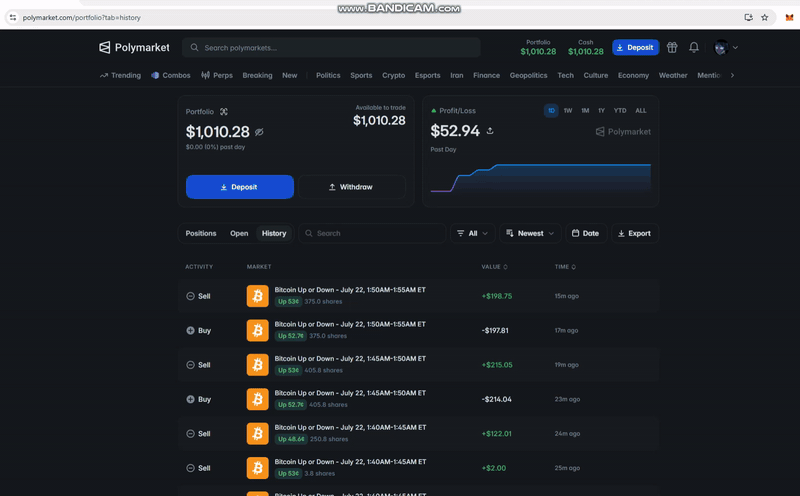Click the install app icon in address bar
Screen dimensions: 800x496
748,17
